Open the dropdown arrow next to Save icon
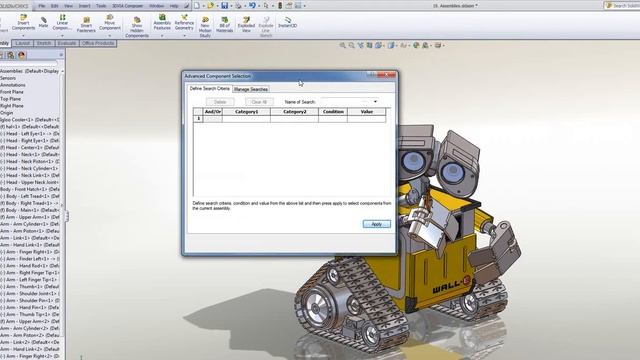This screenshot has width=640, height=360. click(231, 6)
